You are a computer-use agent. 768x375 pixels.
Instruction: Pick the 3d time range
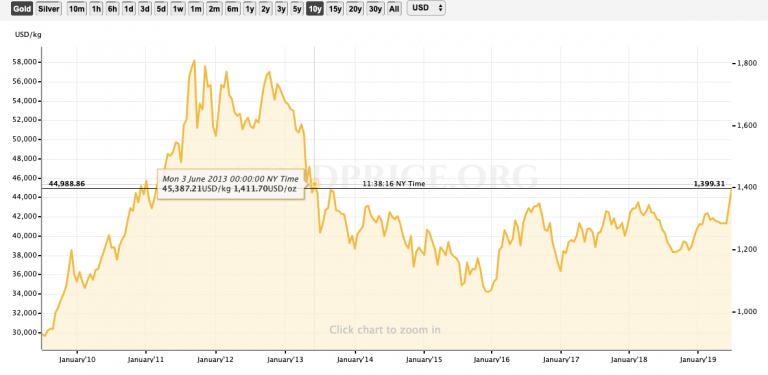(145, 9)
